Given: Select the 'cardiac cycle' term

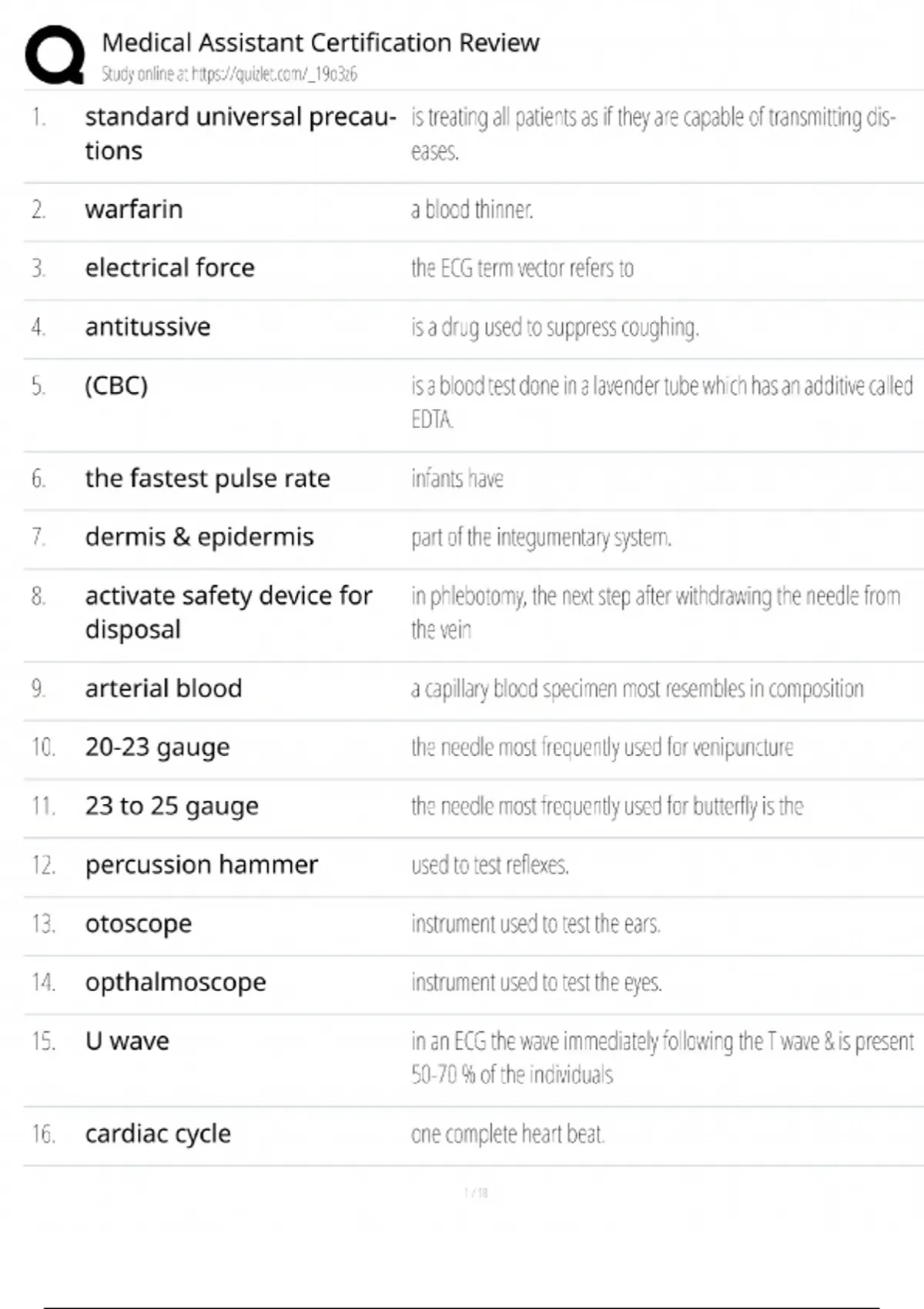Looking at the screenshot, I should (x=158, y=1134).
